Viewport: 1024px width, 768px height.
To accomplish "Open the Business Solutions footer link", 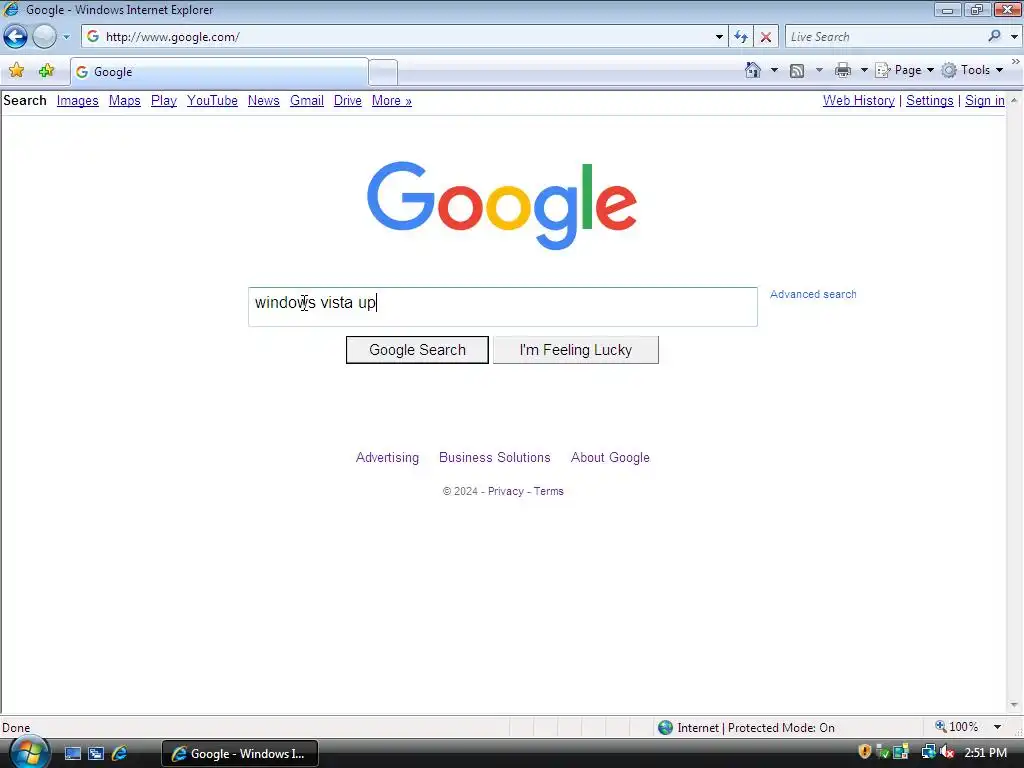I will point(494,458).
